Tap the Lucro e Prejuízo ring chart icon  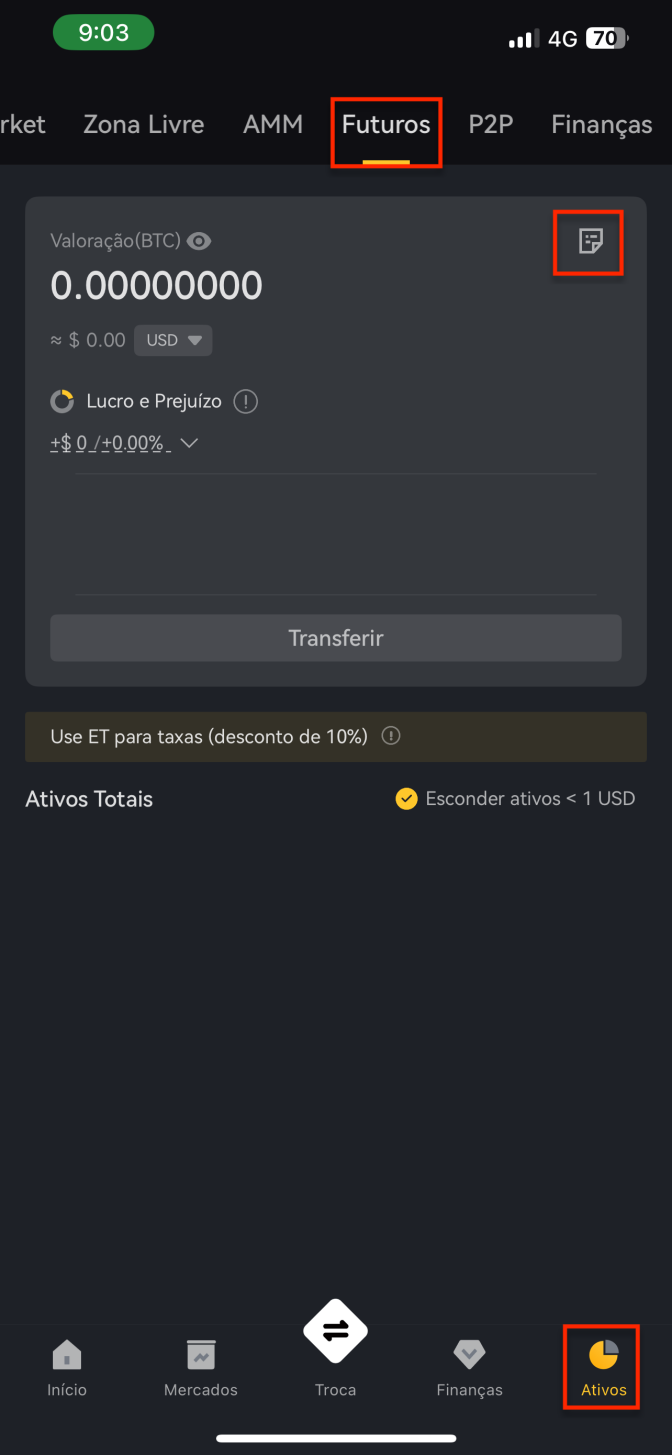click(x=62, y=402)
